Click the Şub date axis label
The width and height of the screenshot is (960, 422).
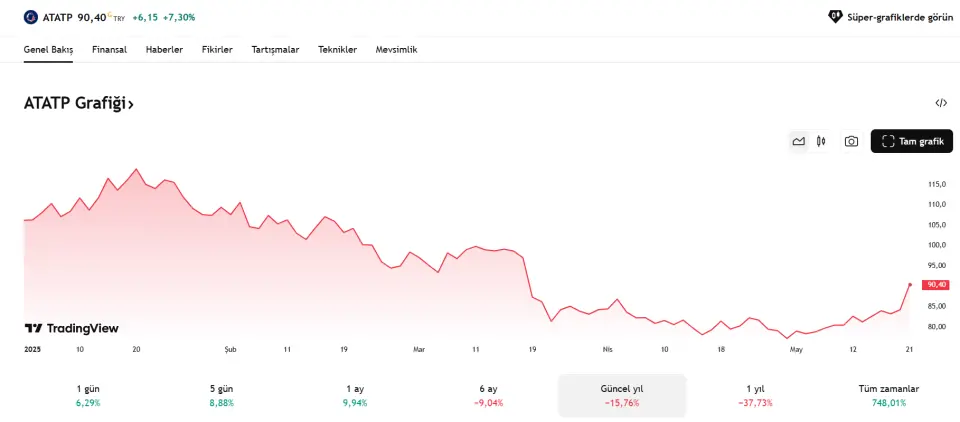pos(230,350)
